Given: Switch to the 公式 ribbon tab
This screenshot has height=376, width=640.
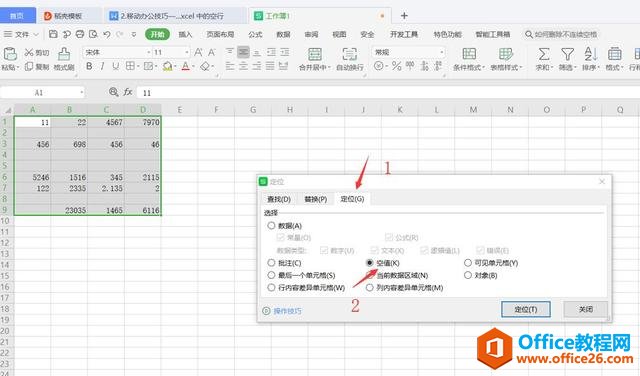Looking at the screenshot, I should [x=255, y=34].
